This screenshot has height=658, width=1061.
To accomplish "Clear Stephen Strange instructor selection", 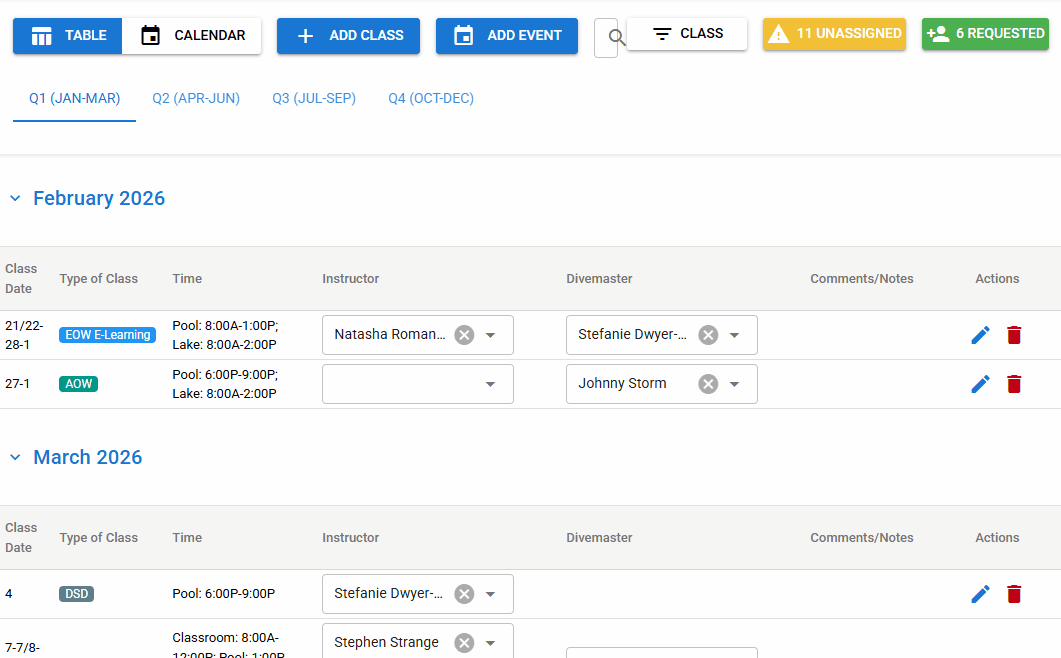I will [x=464, y=643].
